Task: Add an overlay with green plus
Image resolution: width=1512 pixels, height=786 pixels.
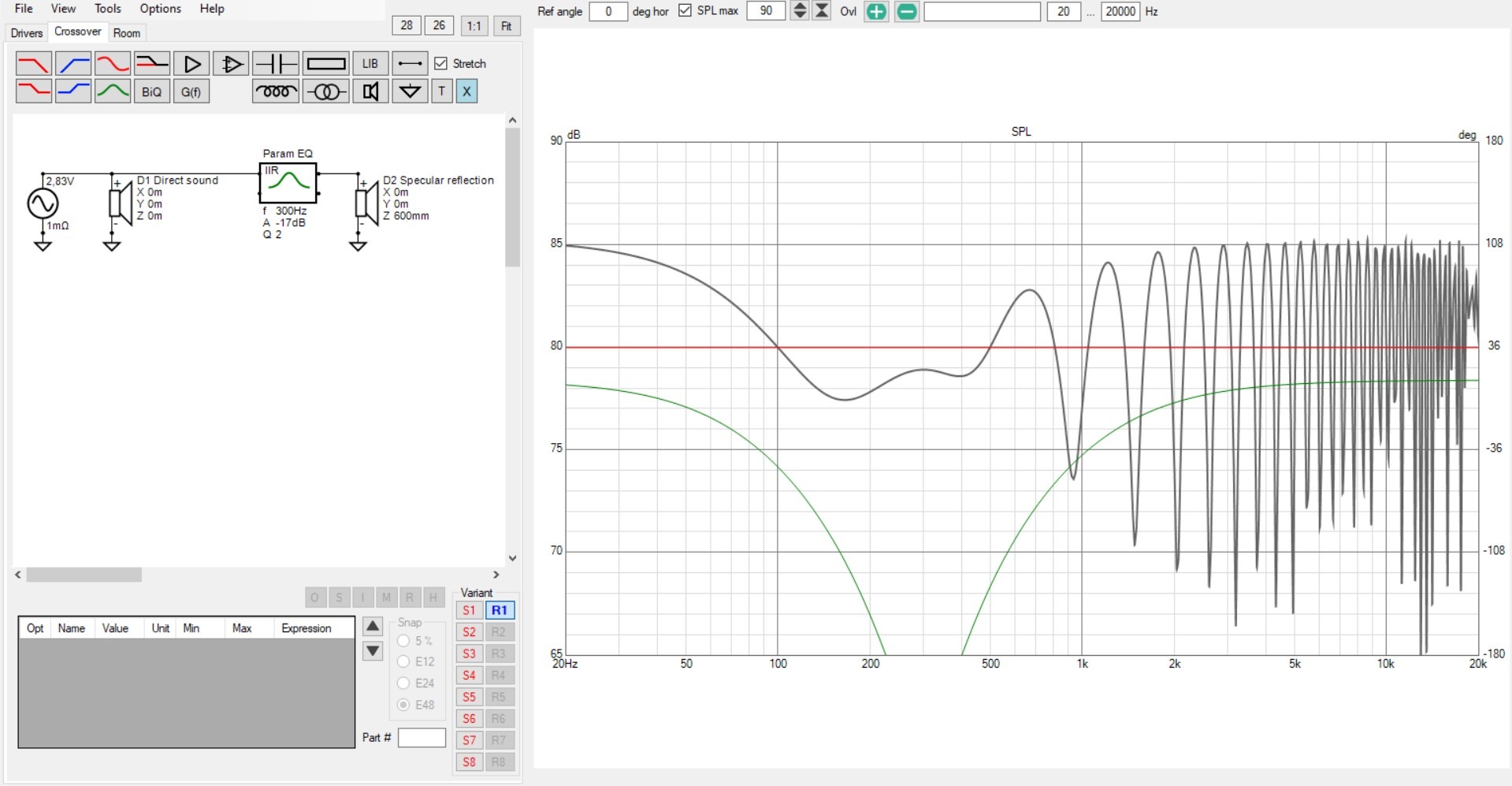Action: pyautogui.click(x=876, y=11)
